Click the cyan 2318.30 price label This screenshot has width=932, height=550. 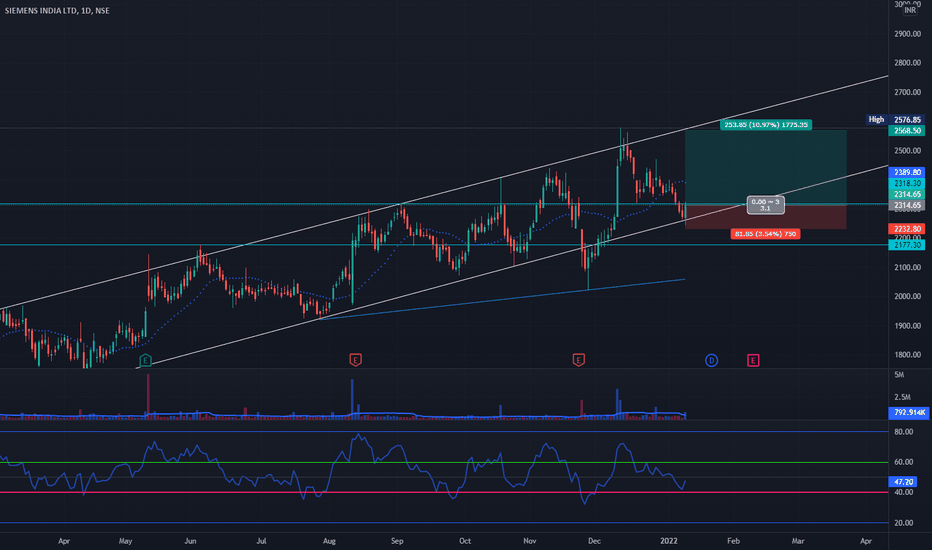(907, 184)
